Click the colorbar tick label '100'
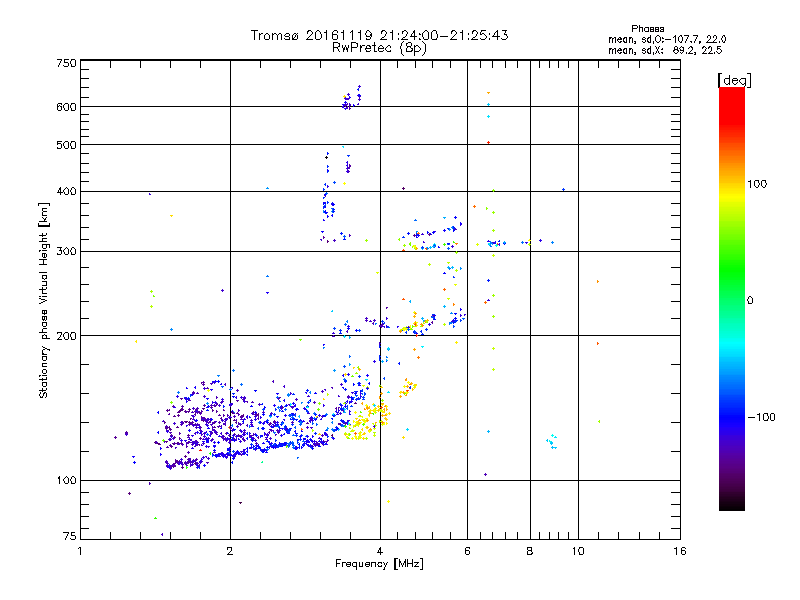 [x=757, y=184]
